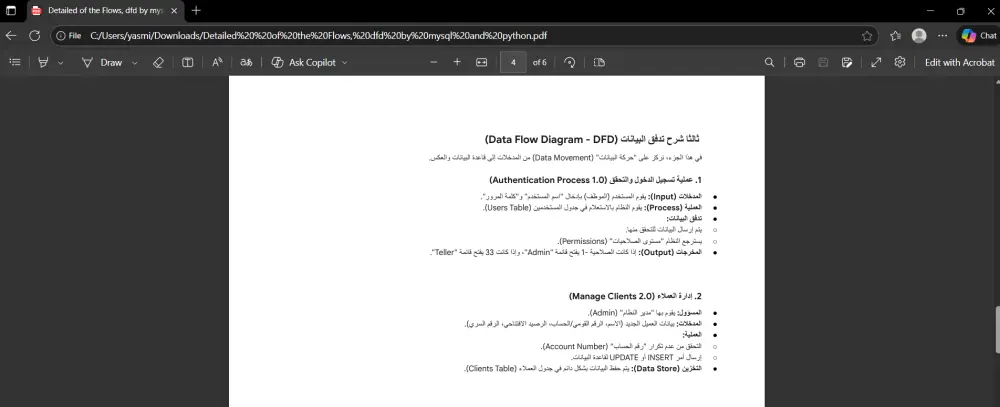Search within the PDF

tap(770, 63)
